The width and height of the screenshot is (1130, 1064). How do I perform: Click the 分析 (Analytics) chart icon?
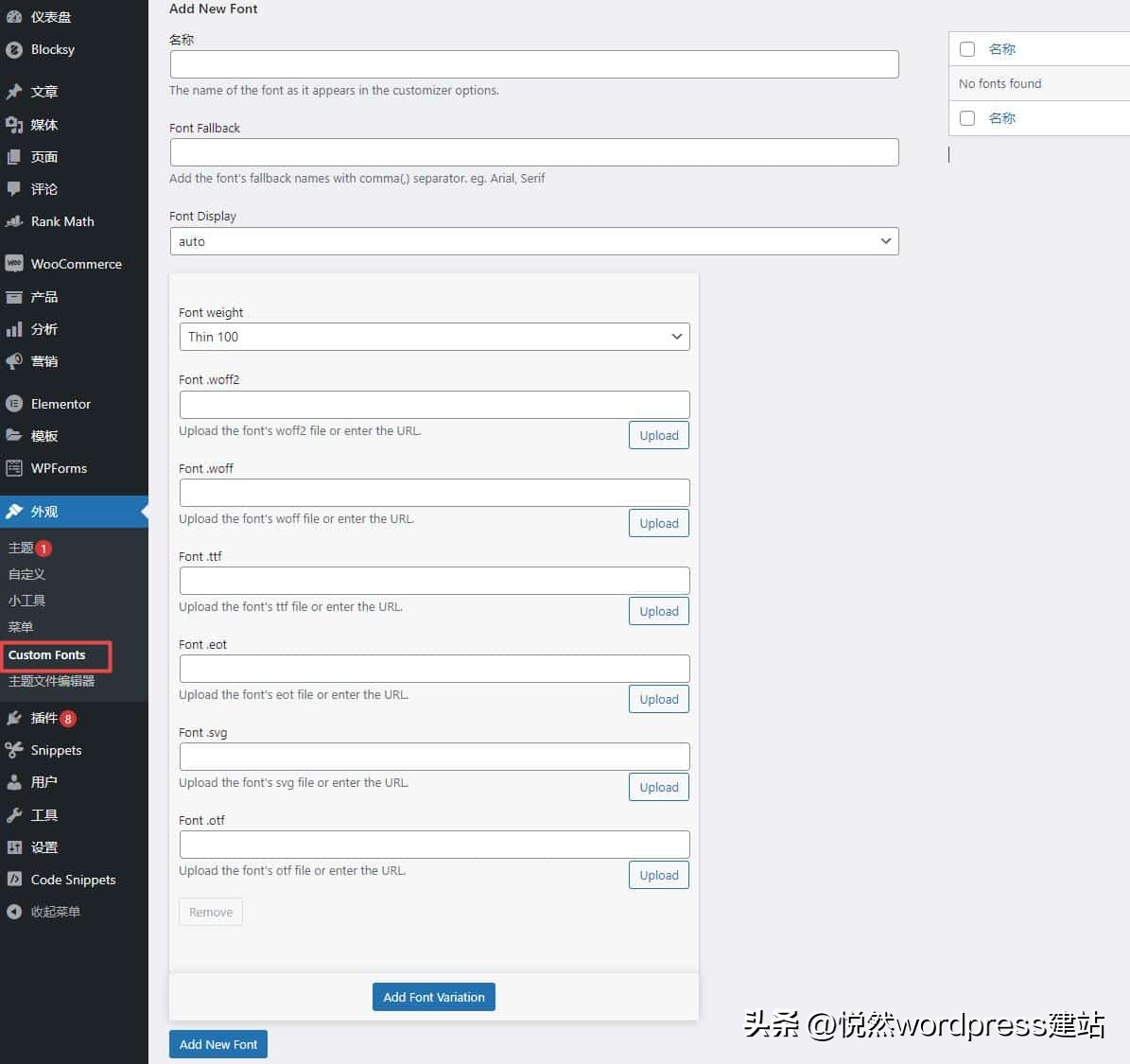(14, 329)
